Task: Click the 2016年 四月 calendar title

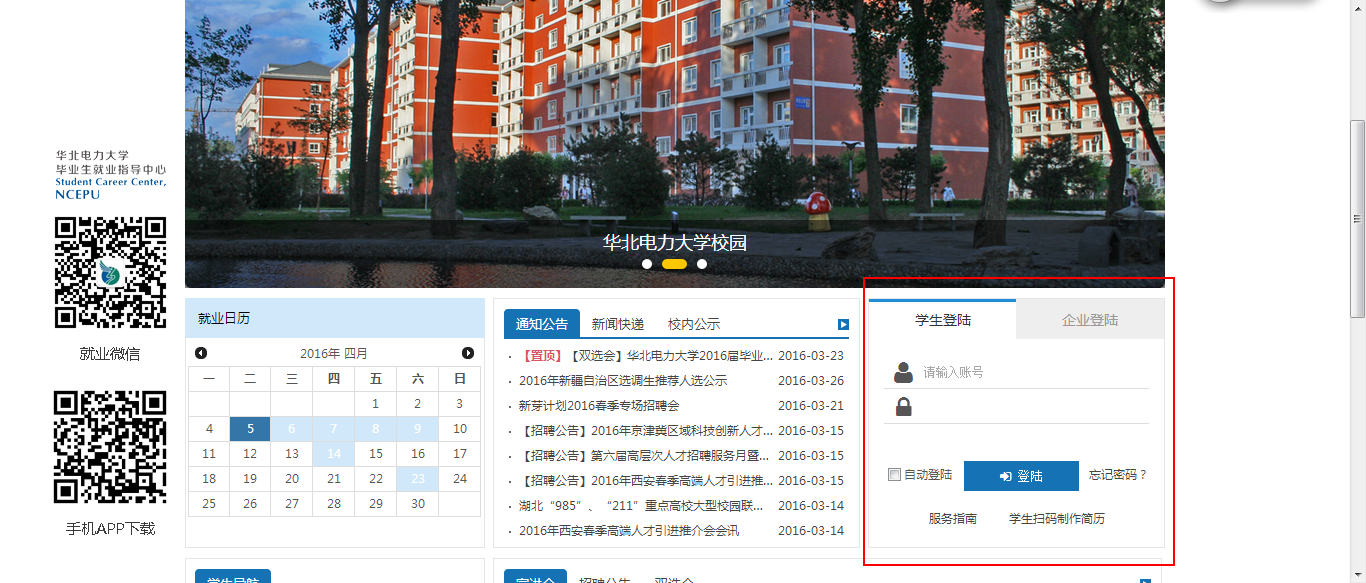Action: [x=334, y=353]
